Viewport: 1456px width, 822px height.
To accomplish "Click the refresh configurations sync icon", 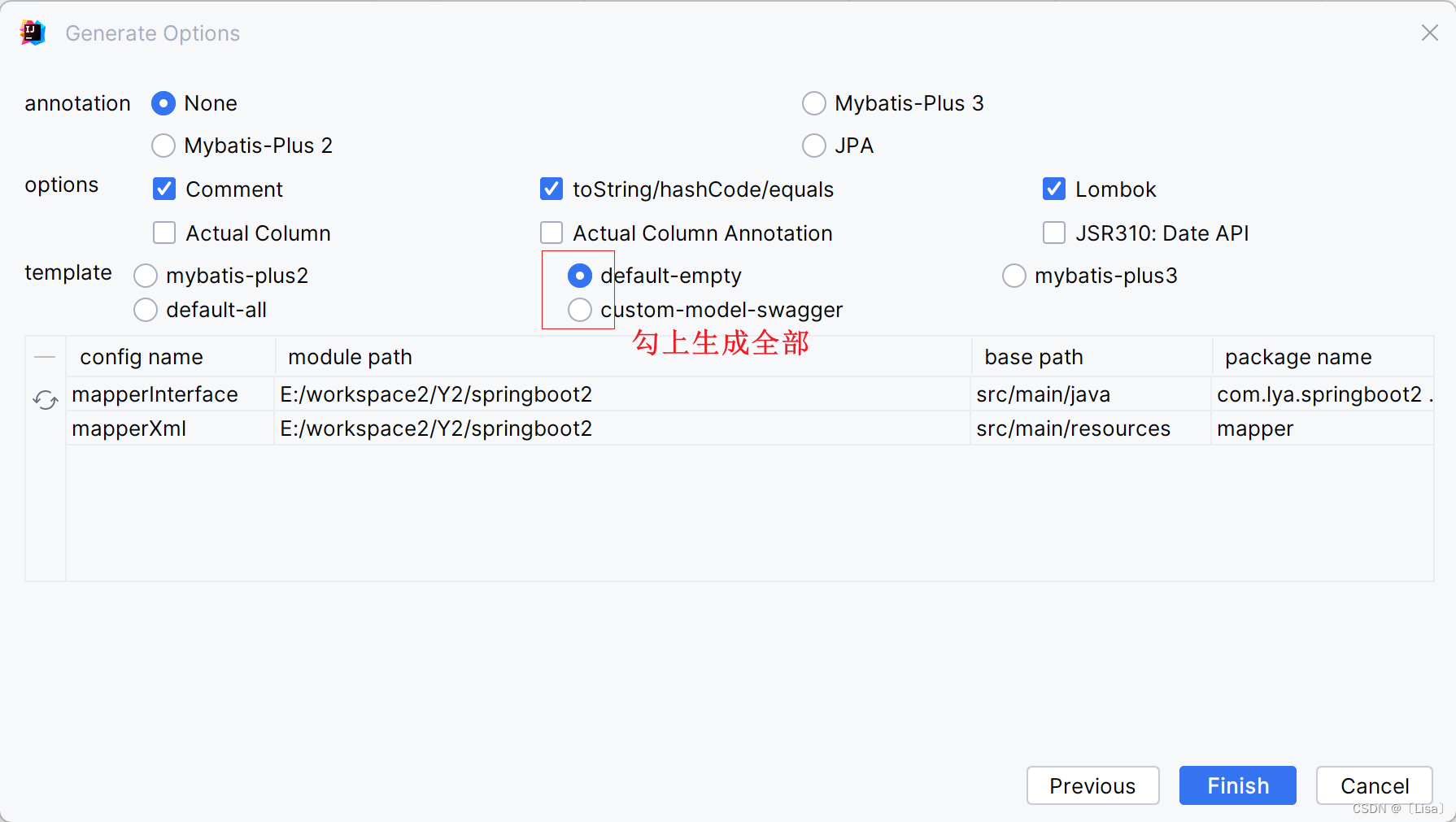I will [45, 399].
